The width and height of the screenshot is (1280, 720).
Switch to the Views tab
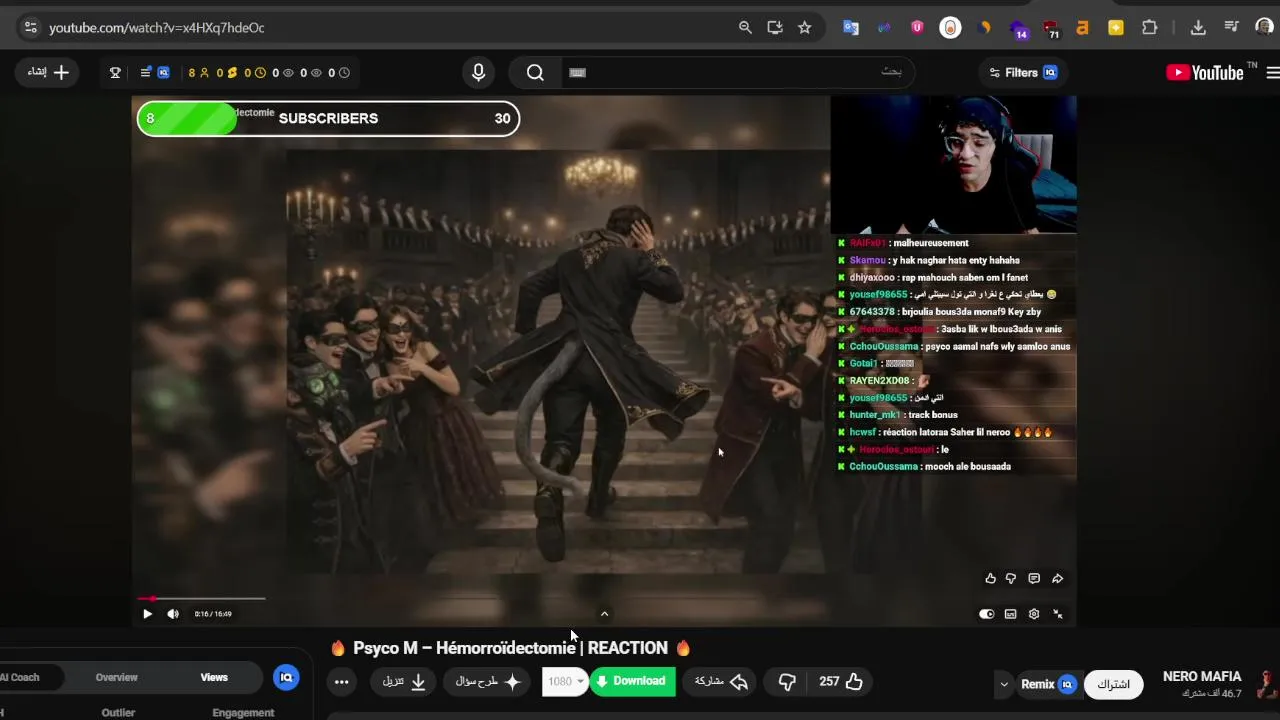[x=214, y=677]
